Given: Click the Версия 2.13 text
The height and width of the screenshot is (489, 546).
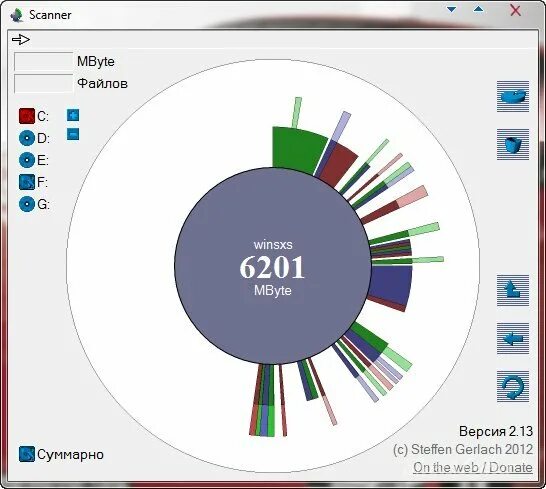Looking at the screenshot, I should (x=496, y=431).
